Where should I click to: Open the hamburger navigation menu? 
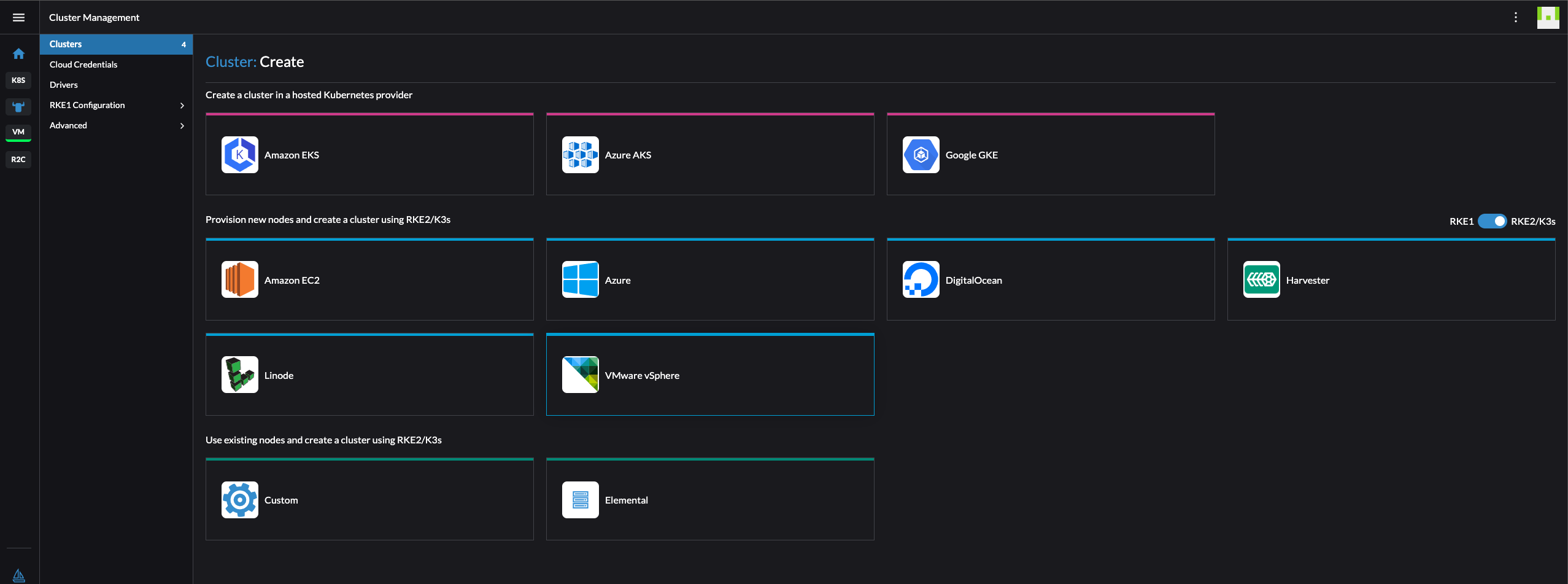coord(18,17)
